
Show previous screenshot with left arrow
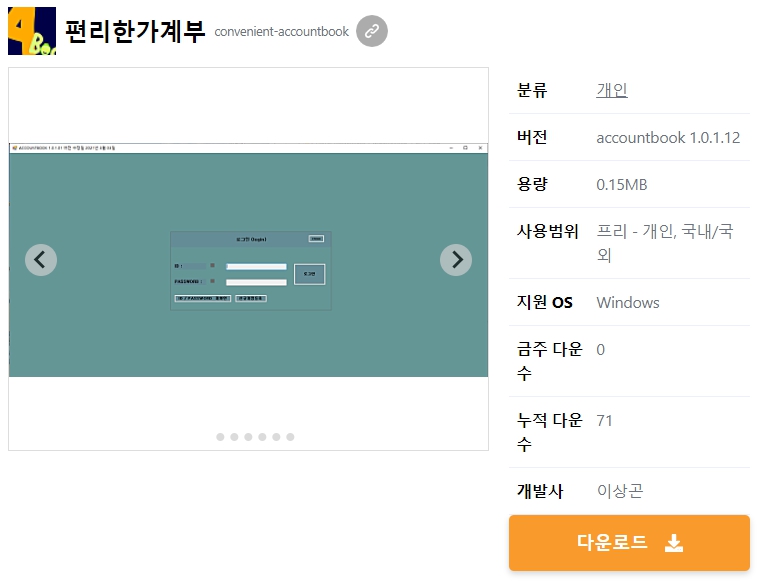click(x=41, y=260)
